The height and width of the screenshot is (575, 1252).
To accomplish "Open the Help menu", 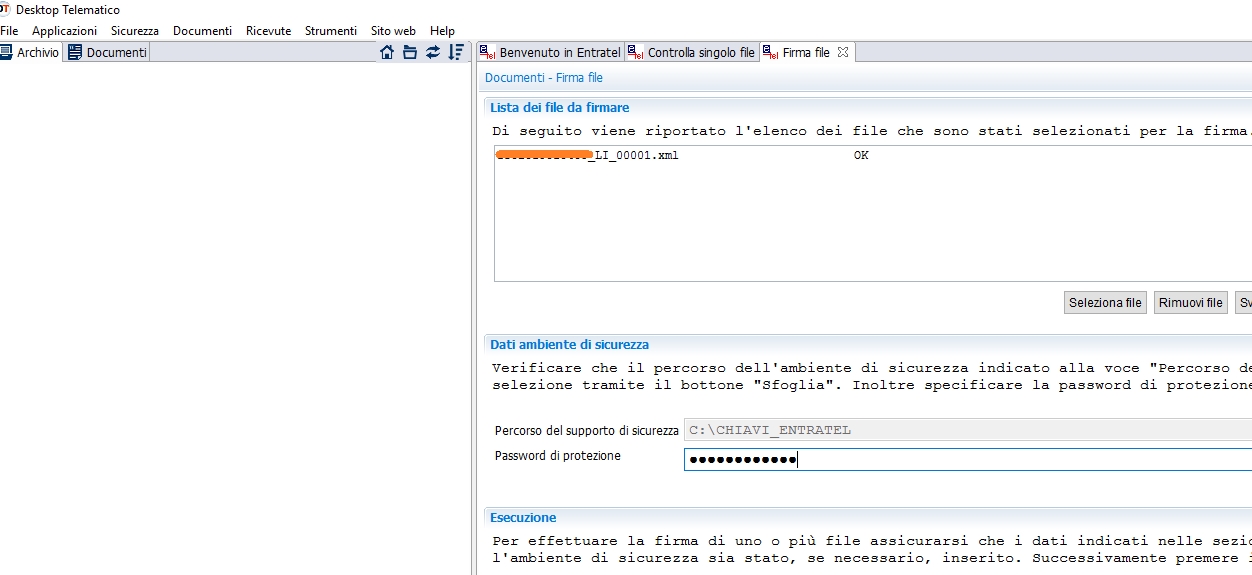I will 442,31.
